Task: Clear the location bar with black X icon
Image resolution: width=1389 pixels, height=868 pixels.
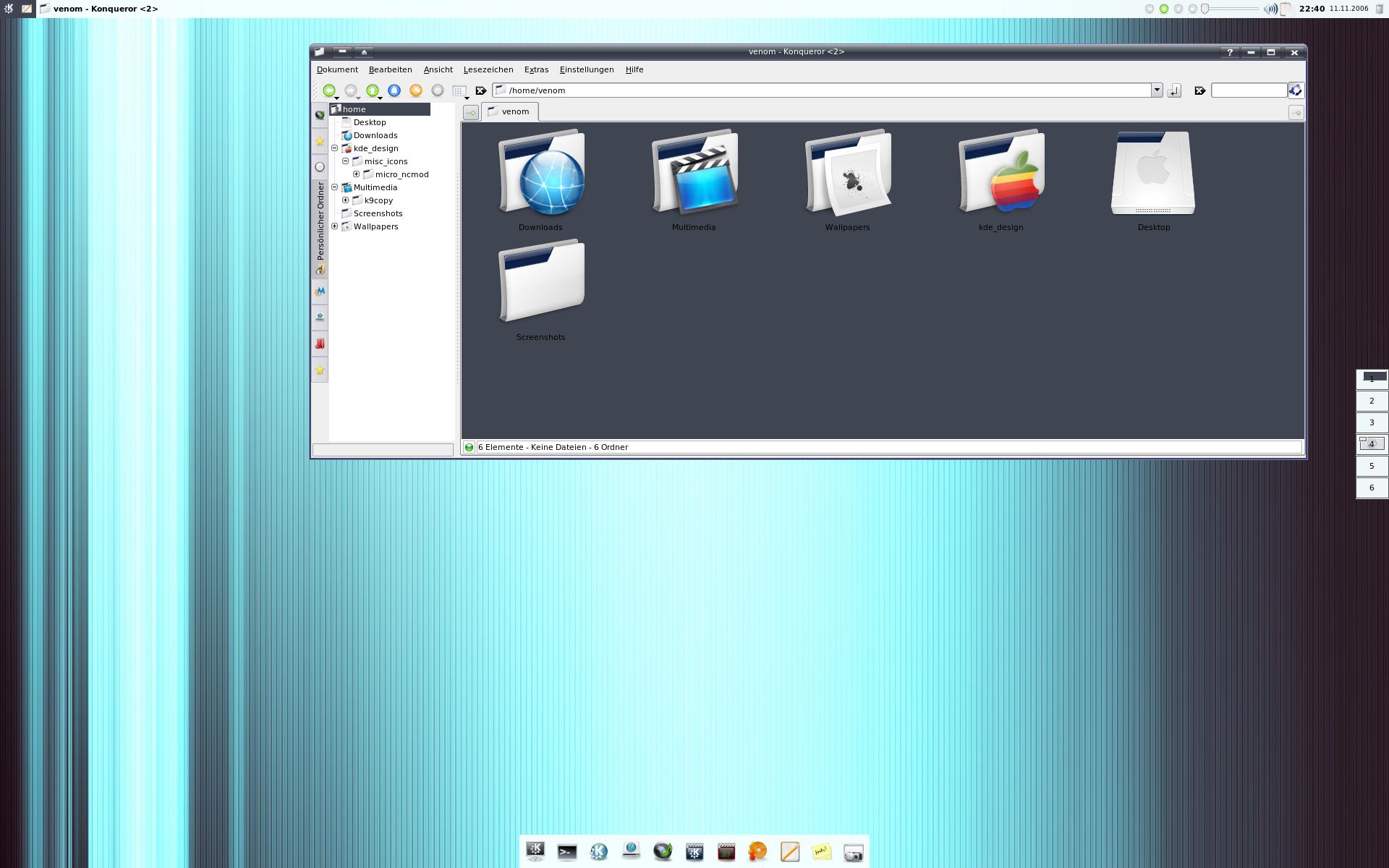Action: [480, 90]
